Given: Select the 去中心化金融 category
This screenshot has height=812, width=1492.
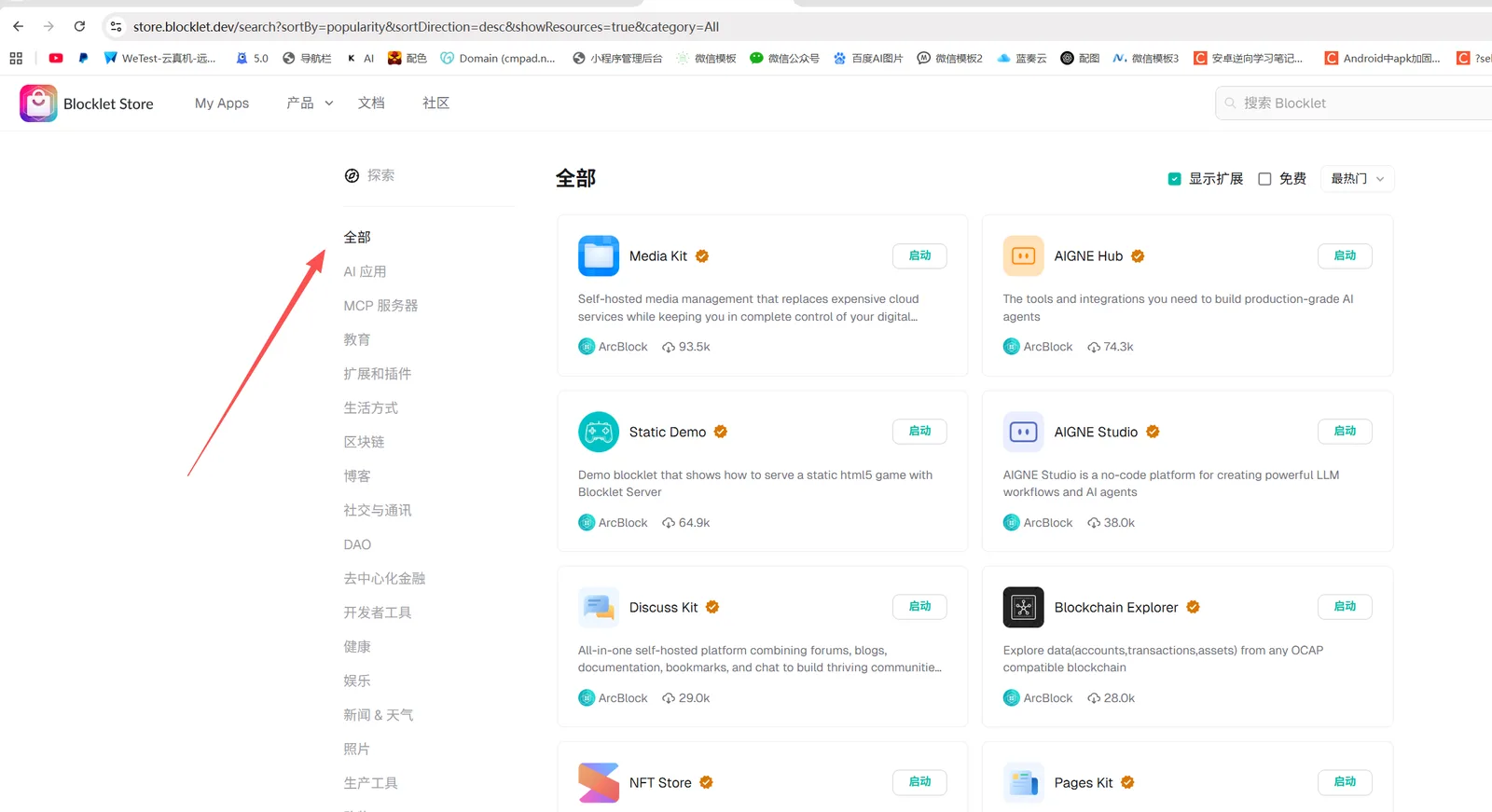Looking at the screenshot, I should (x=384, y=579).
